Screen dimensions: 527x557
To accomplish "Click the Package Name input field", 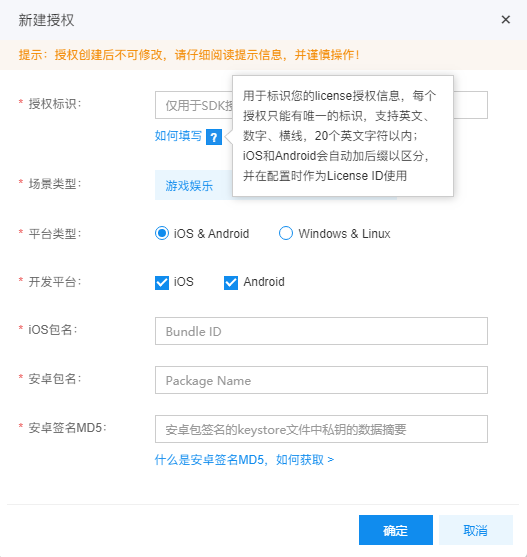I will click(x=321, y=380).
